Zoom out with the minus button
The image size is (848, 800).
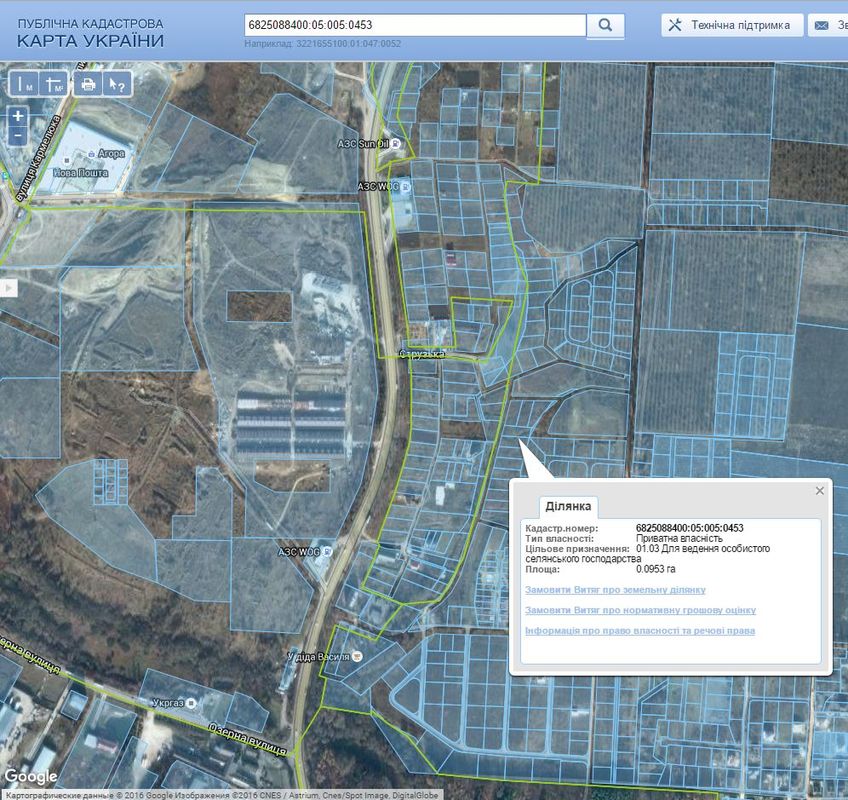tap(18, 134)
